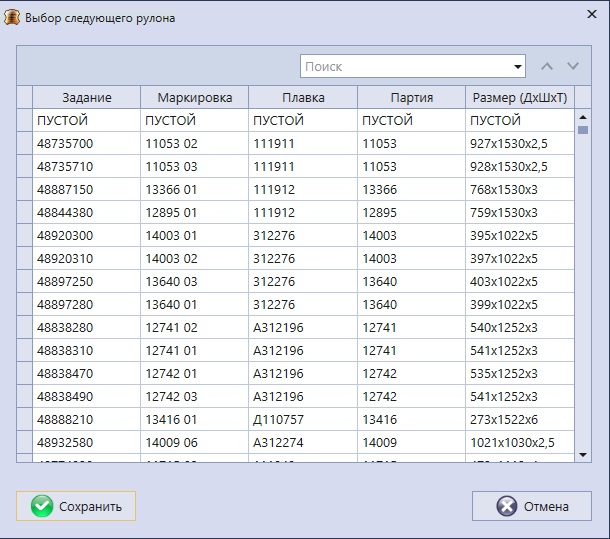Open the search dropdown arrow
The image size is (610, 539).
518,67
